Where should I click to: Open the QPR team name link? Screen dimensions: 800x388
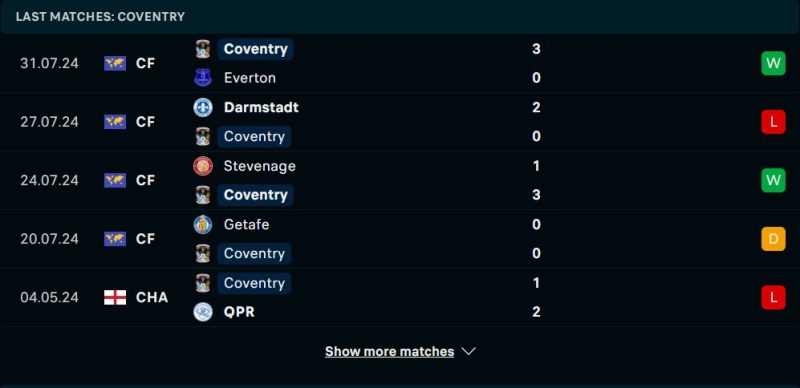239,312
